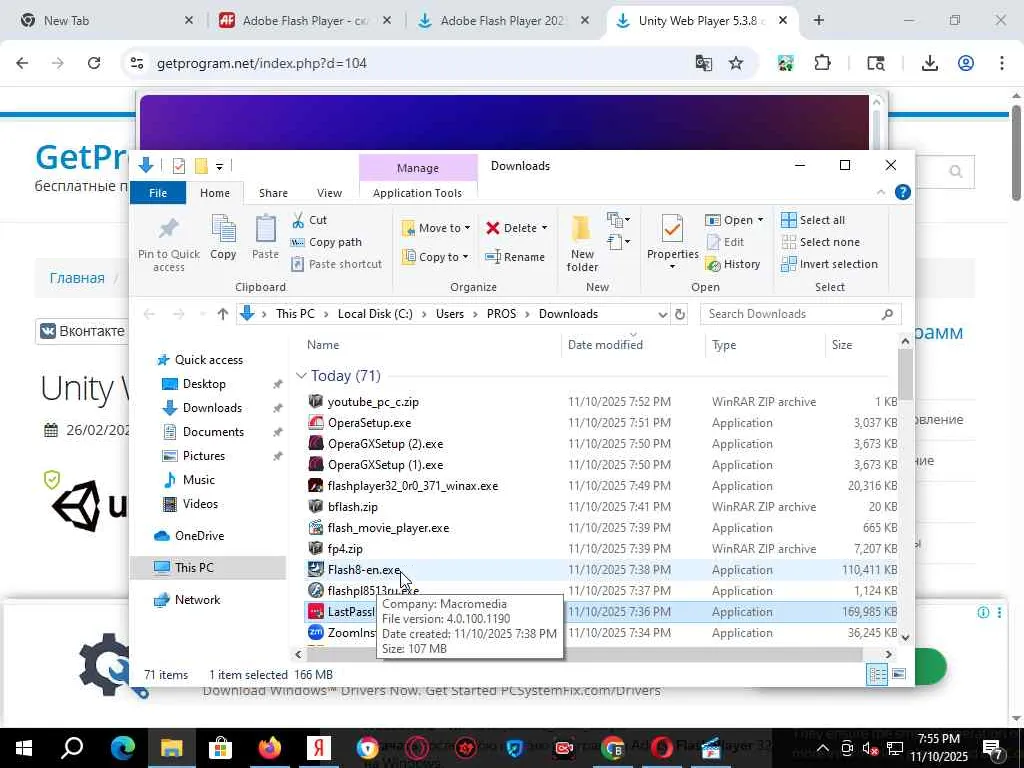This screenshot has width=1024, height=768.
Task: Open Customize Quick Access Toolbar dropdown
Action: pos(219,167)
